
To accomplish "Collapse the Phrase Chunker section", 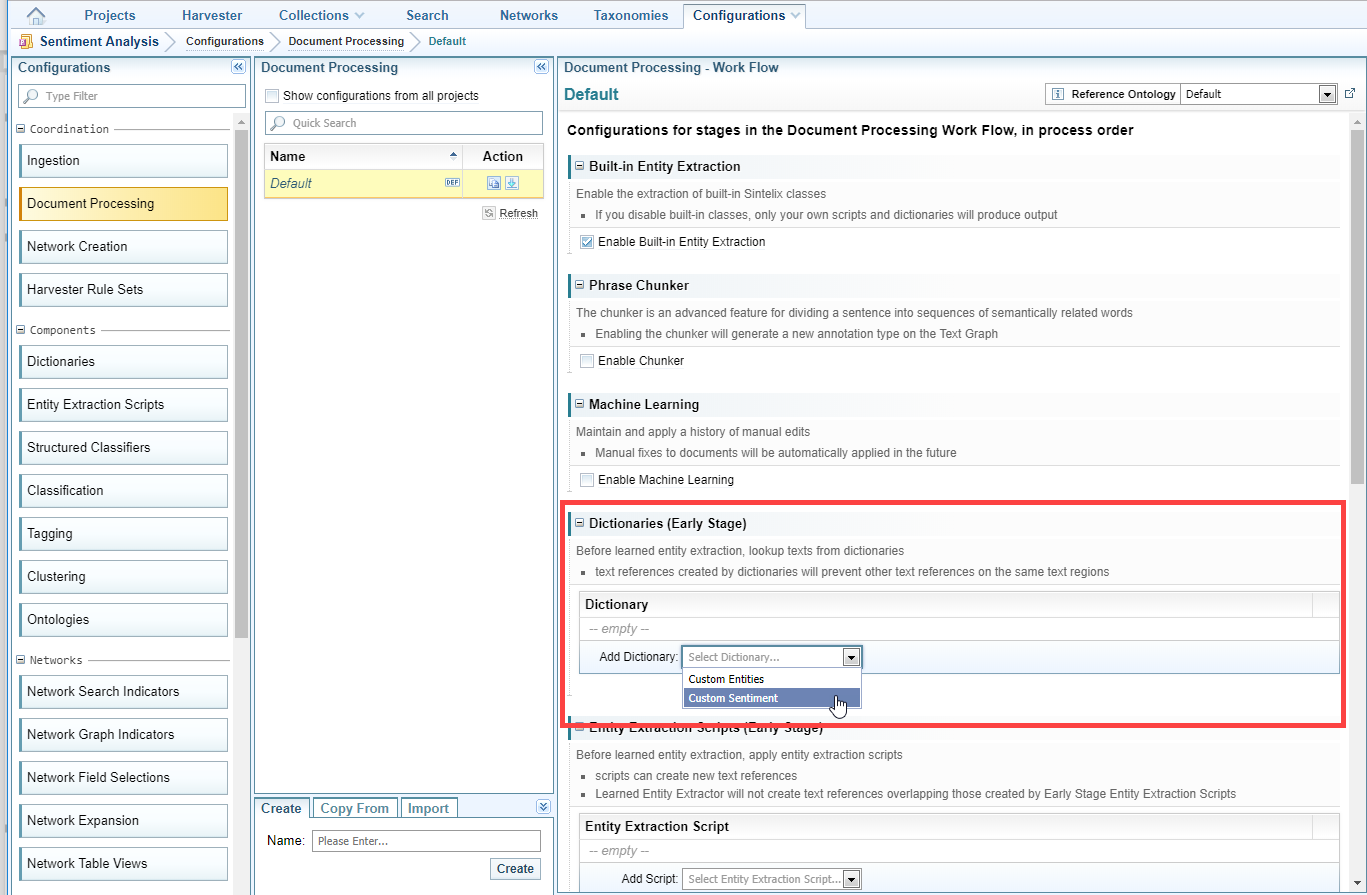I will tap(579, 285).
